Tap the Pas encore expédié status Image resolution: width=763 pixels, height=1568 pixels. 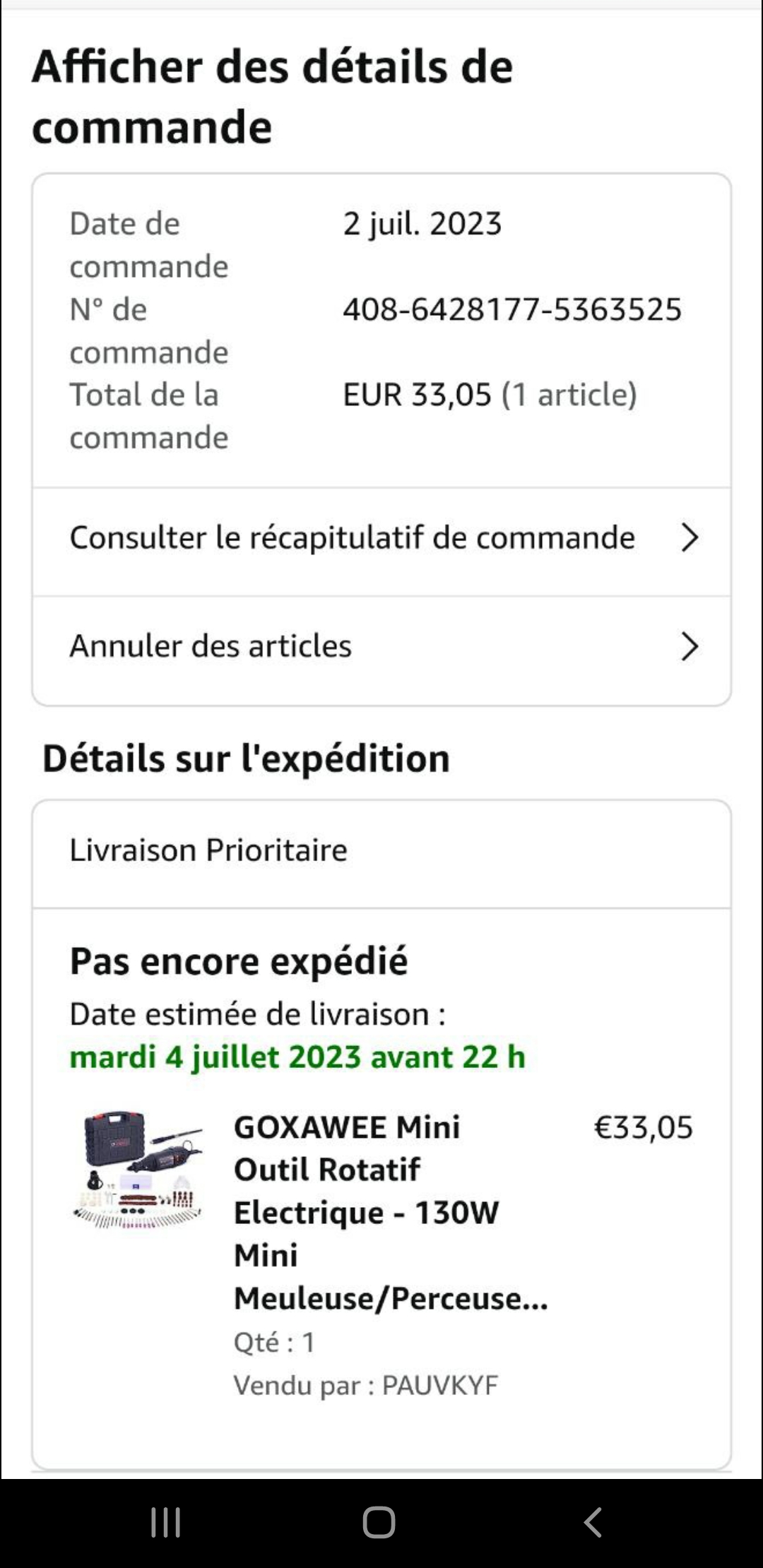[239, 961]
